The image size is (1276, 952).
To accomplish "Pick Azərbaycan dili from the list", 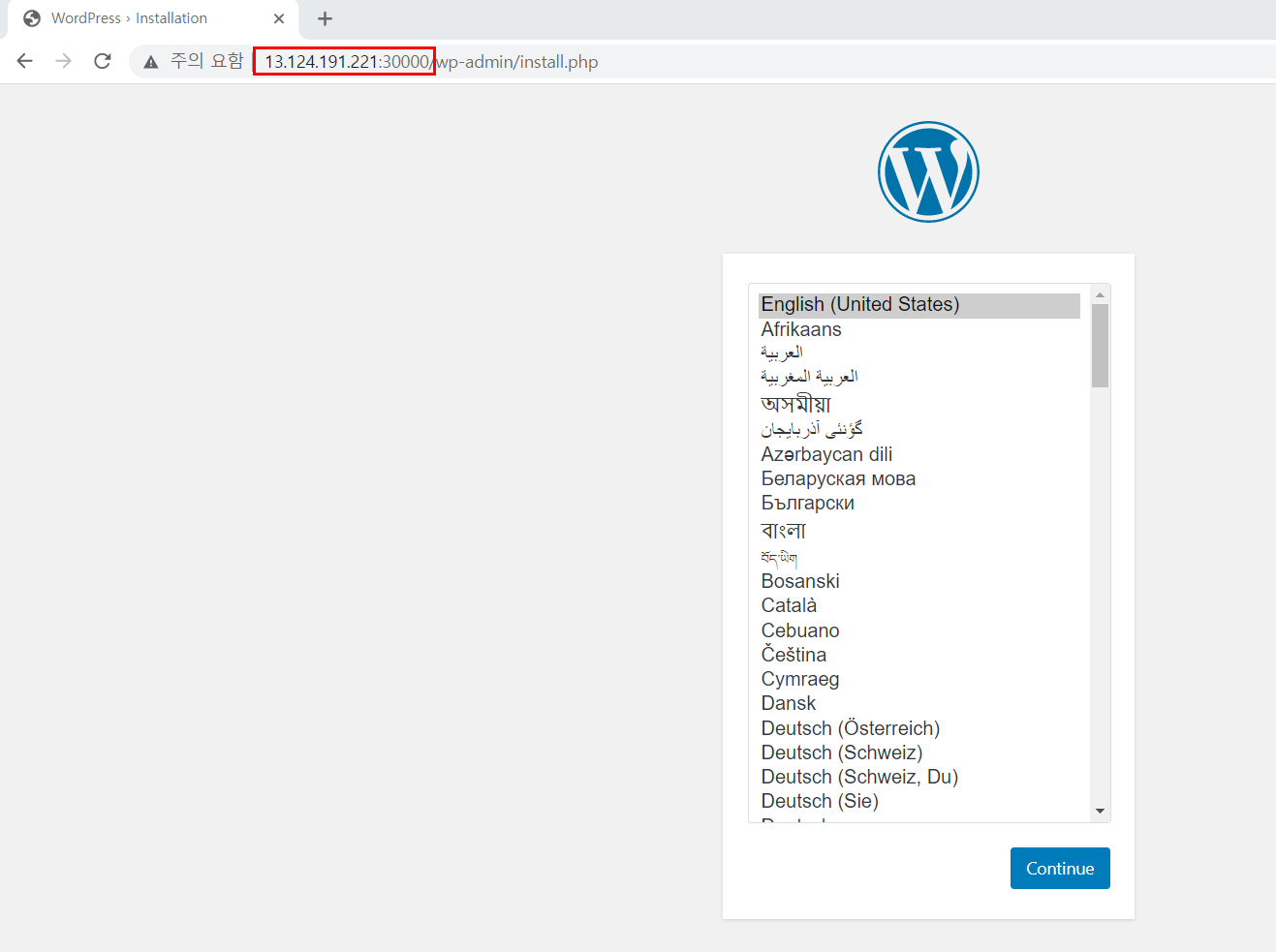I will pyautogui.click(x=918, y=454).
